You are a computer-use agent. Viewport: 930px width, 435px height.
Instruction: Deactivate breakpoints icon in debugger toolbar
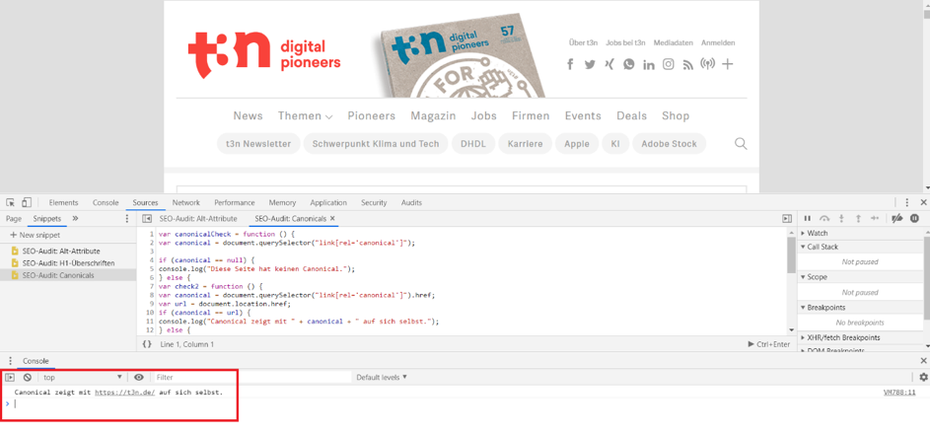click(898, 218)
